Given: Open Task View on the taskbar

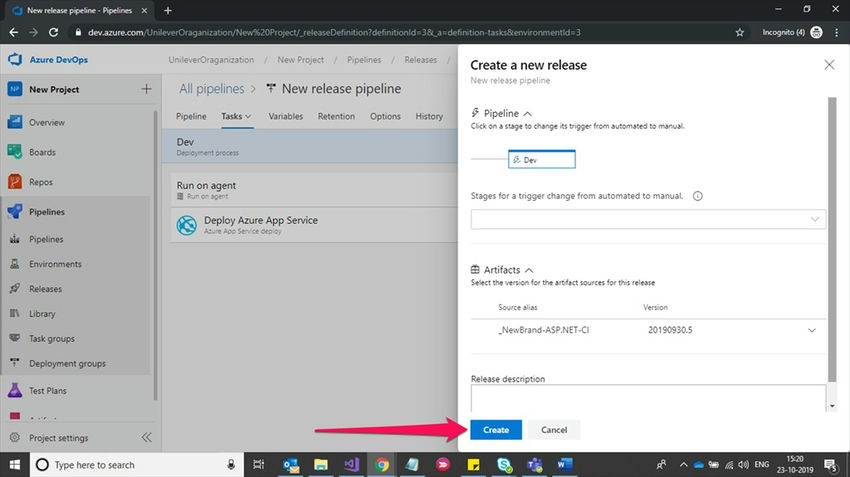Looking at the screenshot, I should (259, 465).
